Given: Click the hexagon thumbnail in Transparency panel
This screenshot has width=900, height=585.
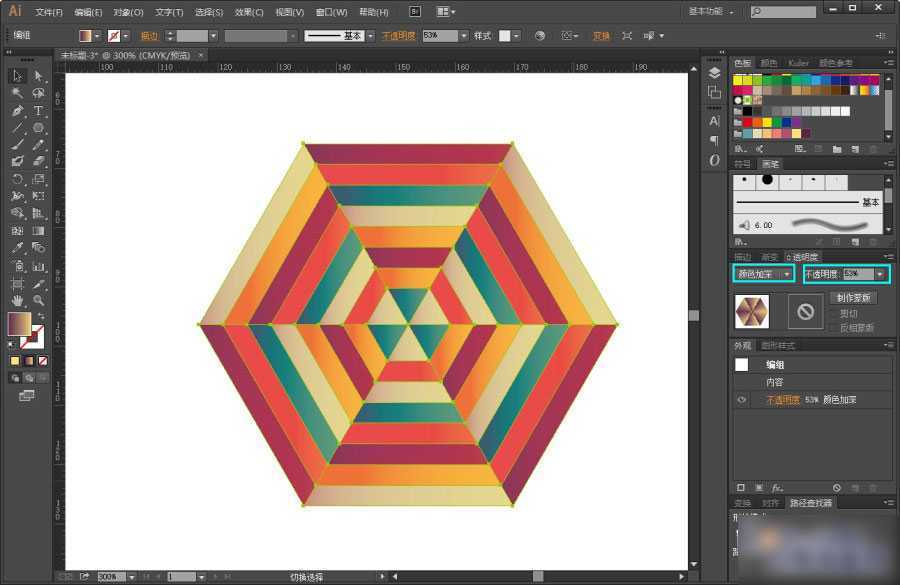Looking at the screenshot, I should [x=752, y=312].
